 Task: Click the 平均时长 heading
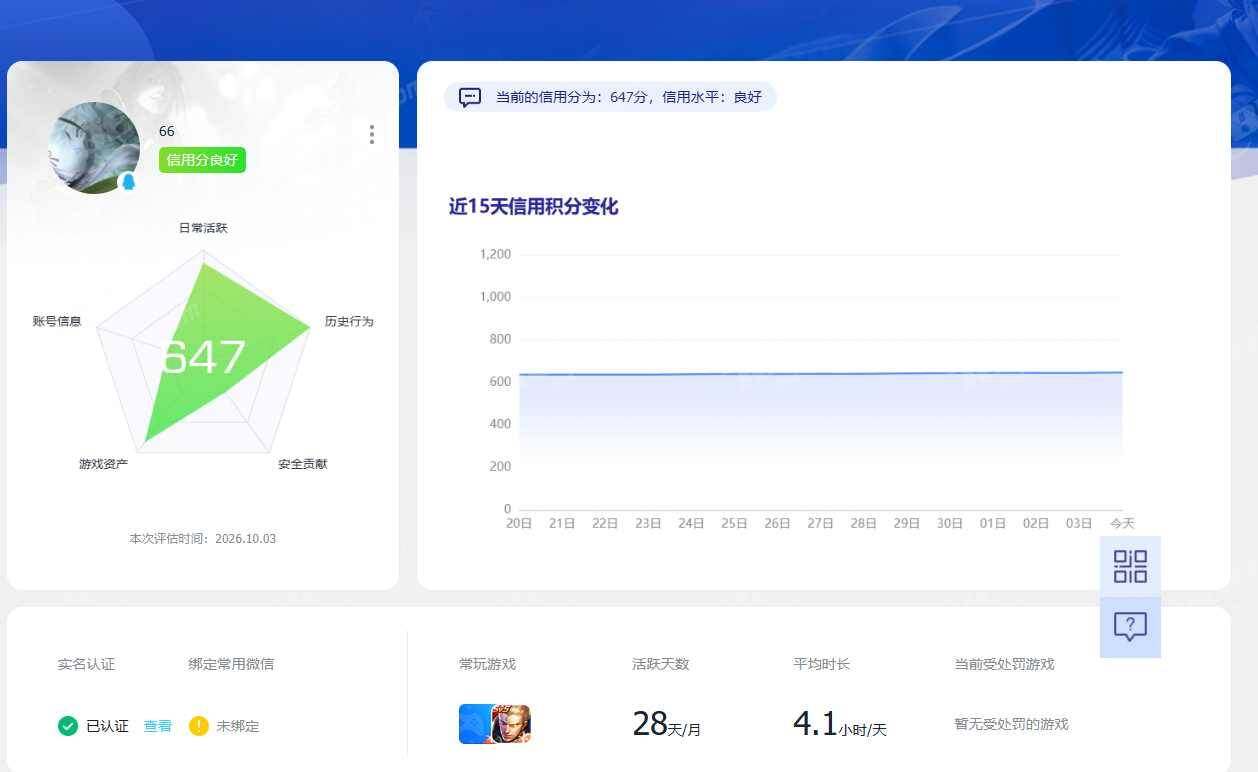[x=822, y=664]
